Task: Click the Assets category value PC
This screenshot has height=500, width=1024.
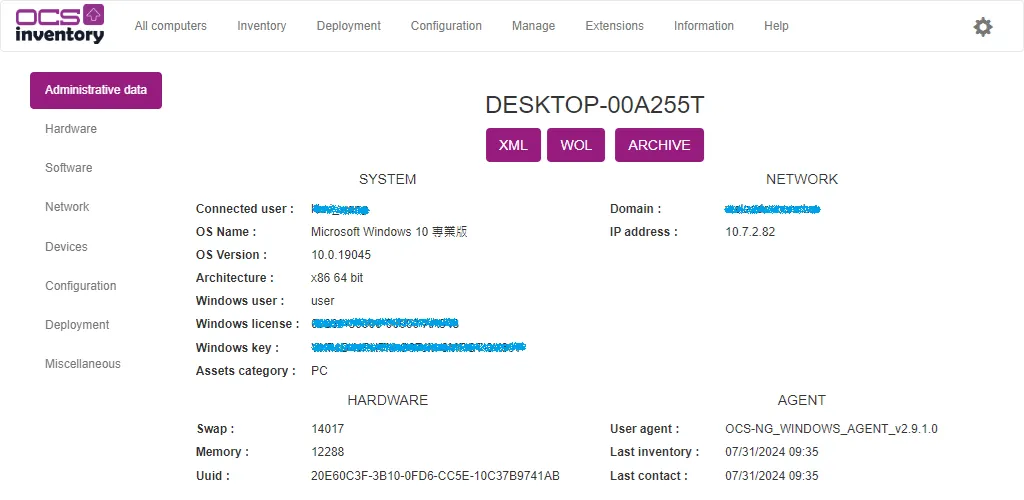Action: [x=319, y=371]
